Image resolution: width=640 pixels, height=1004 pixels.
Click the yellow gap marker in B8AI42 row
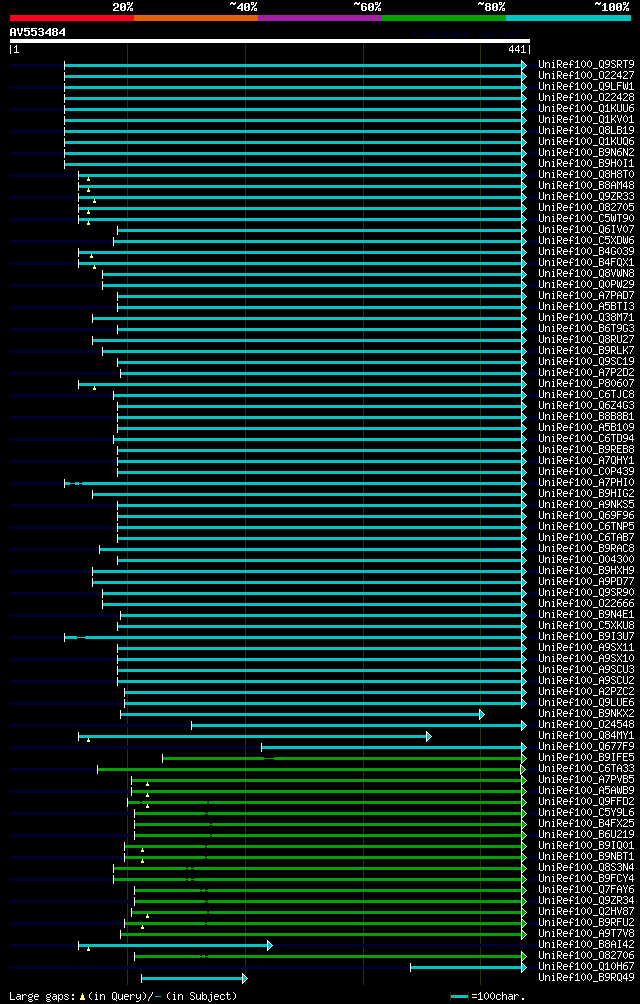tap(88, 950)
